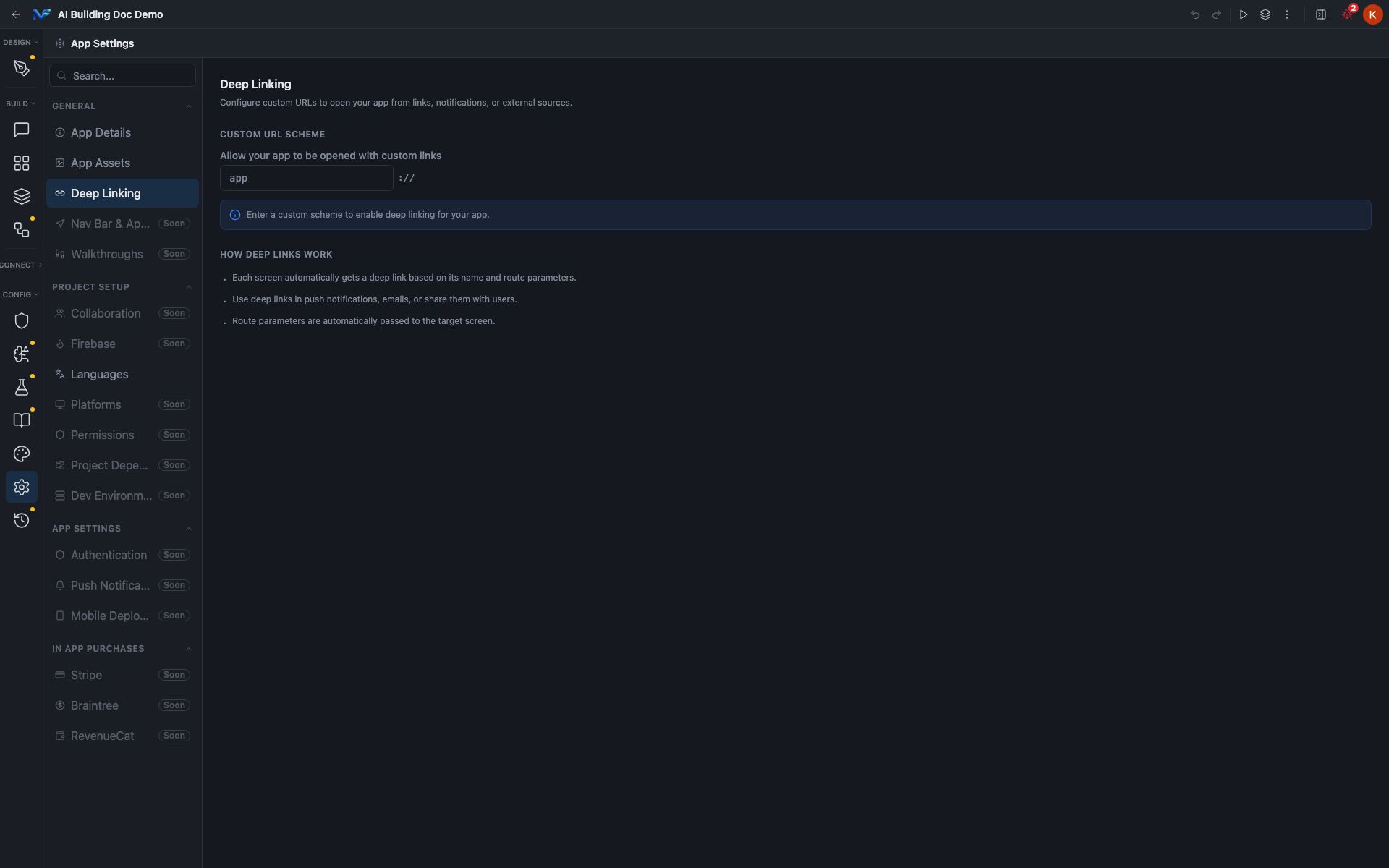Open the layers icon in the top bar
The image size is (1389, 868).
[1265, 14]
